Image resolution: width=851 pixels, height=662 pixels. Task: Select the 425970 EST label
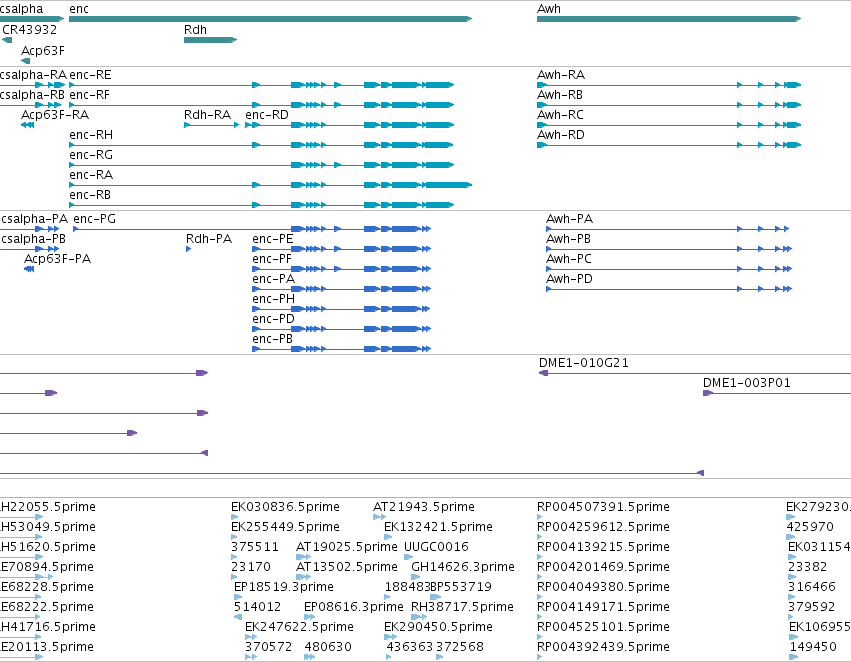[x=810, y=527]
